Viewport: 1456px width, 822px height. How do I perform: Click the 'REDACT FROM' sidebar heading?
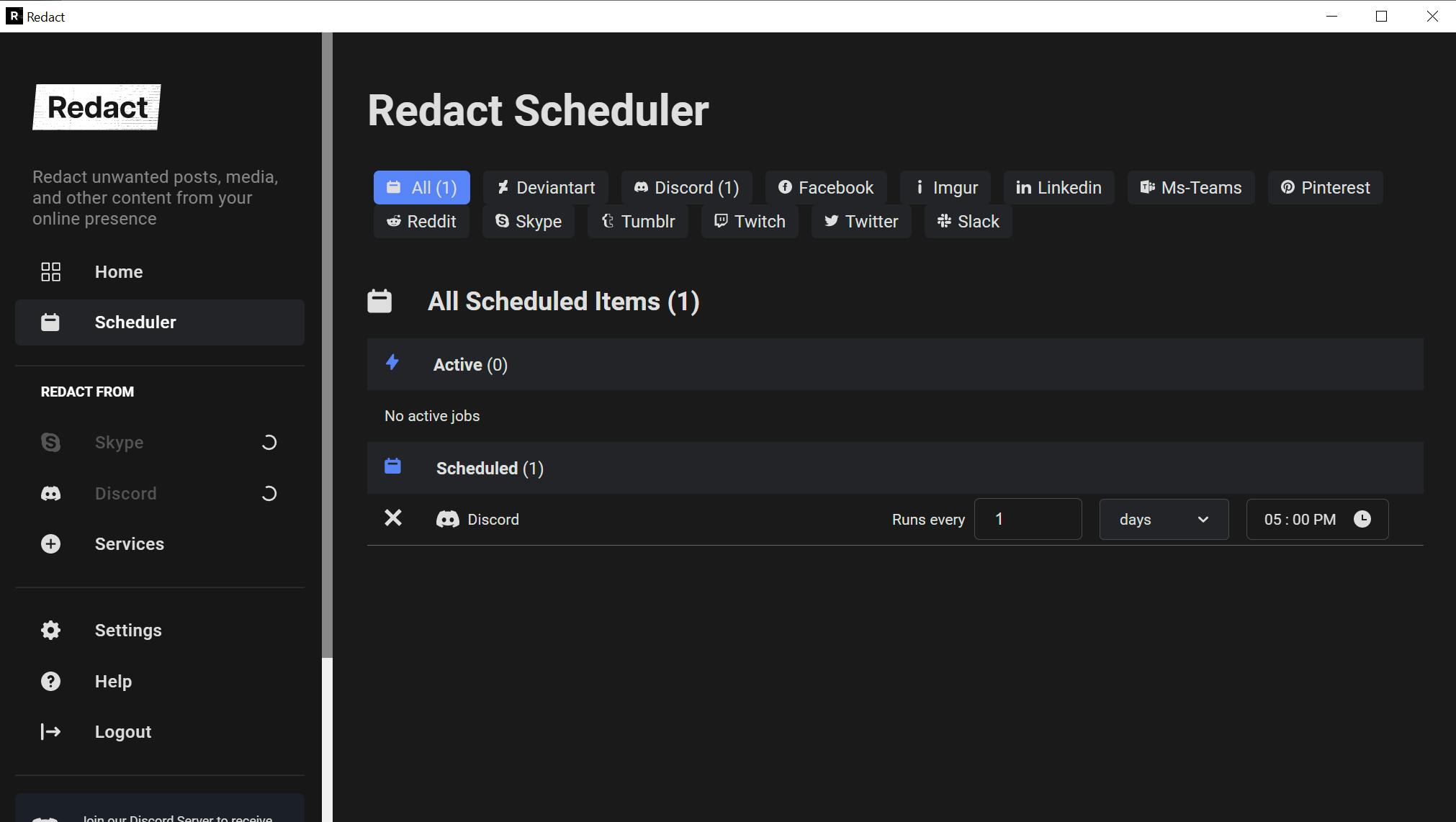pos(87,392)
